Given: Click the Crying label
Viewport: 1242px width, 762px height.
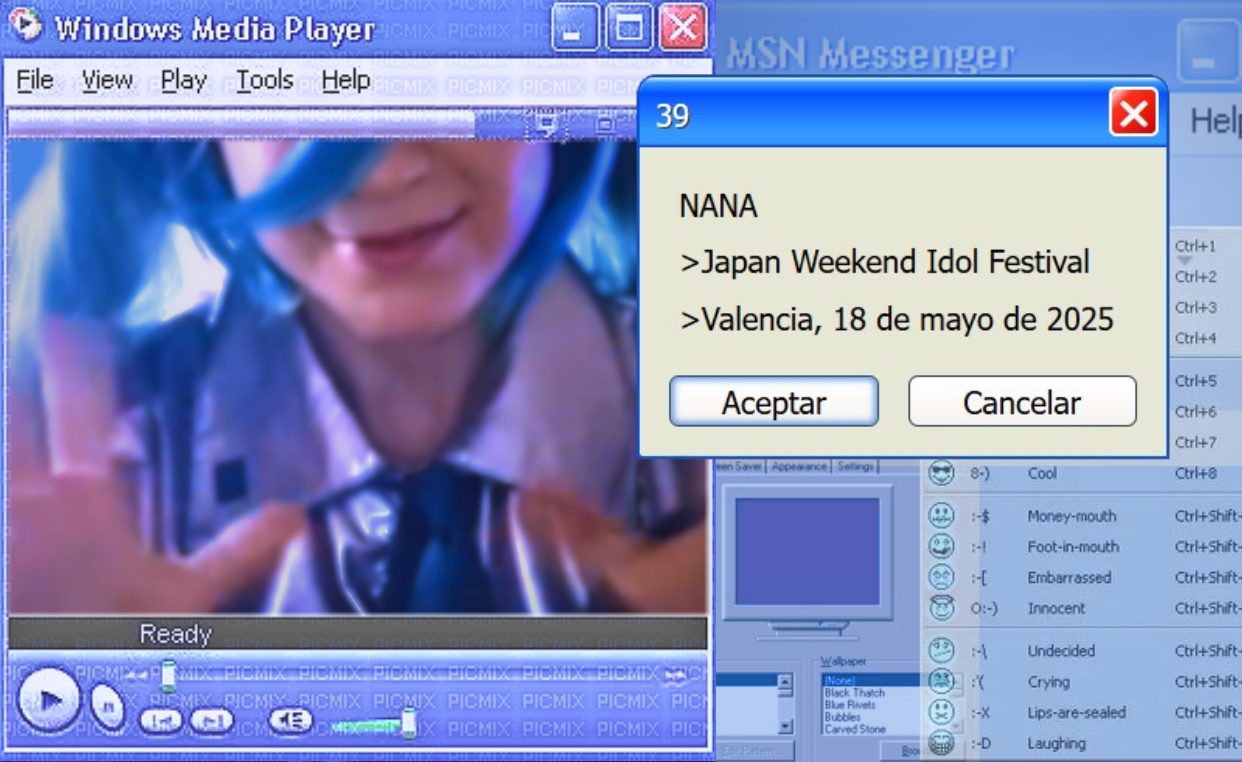Looking at the screenshot, I should (x=1048, y=682).
